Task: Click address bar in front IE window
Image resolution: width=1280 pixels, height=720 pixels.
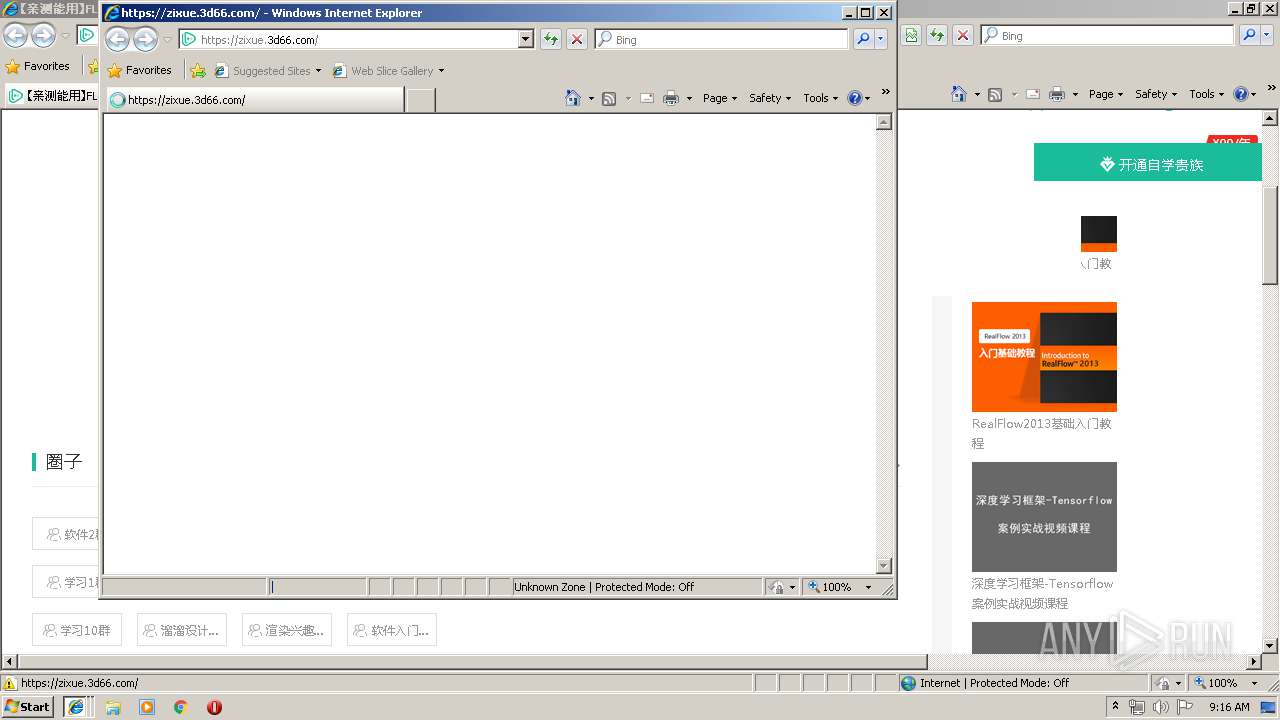Action: (350, 39)
